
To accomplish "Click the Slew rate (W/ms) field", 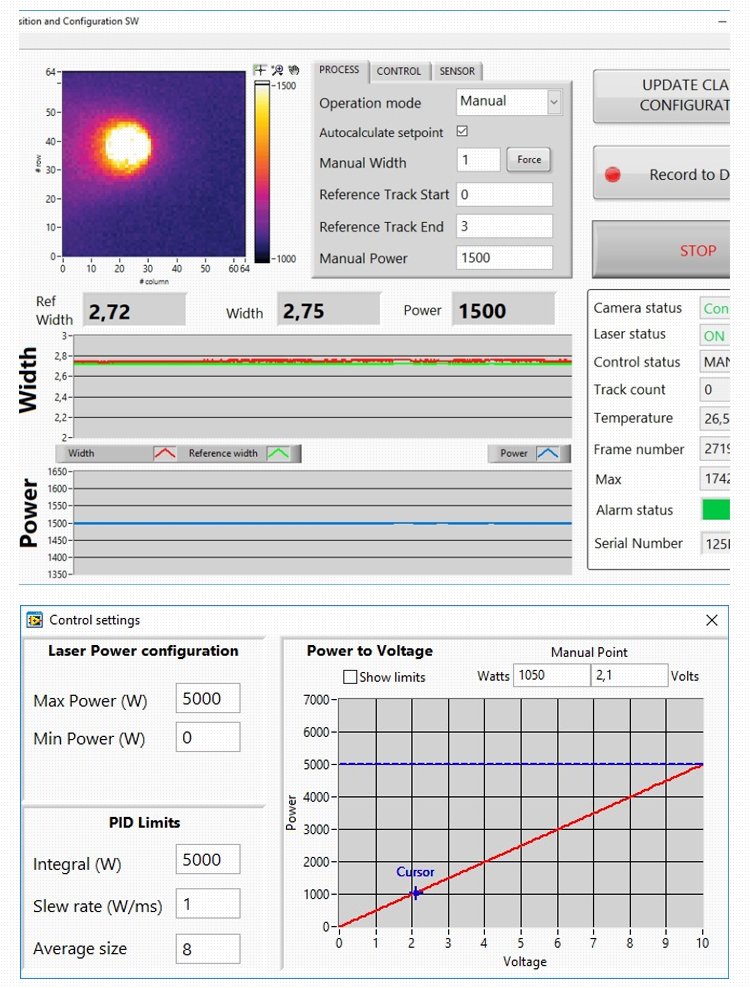I will [207, 904].
